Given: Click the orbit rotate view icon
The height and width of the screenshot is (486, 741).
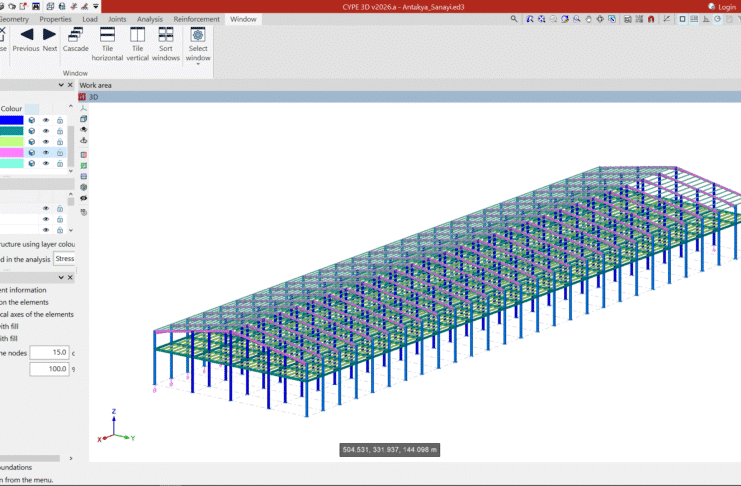Looking at the screenshot, I should 565,19.
